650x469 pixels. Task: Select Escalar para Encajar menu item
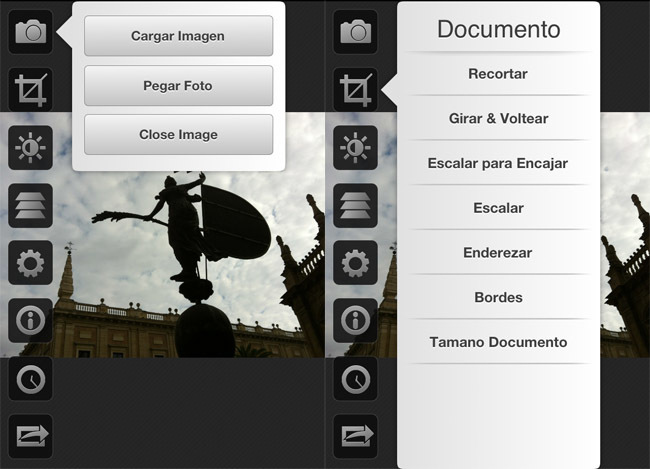(498, 163)
